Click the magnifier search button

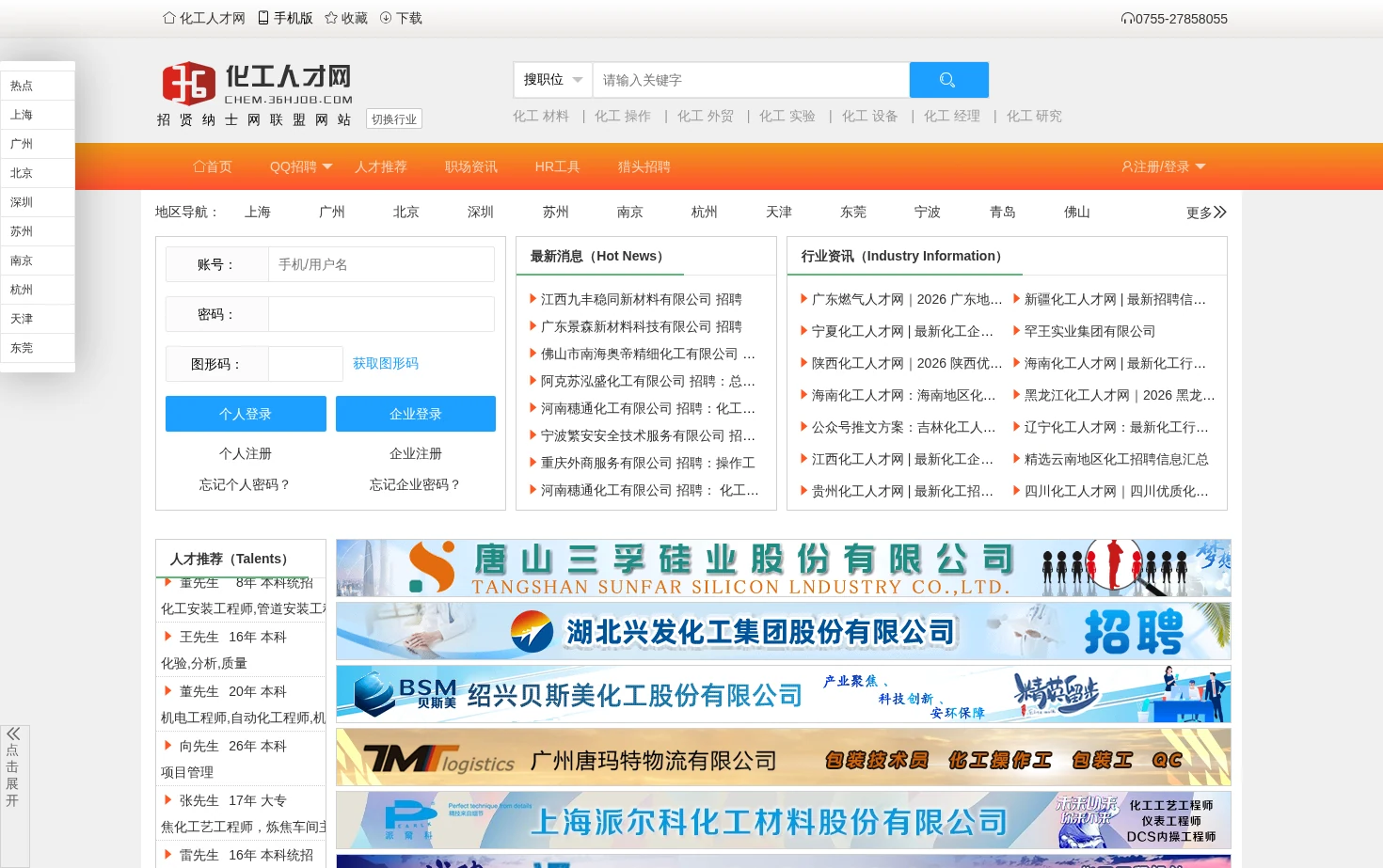[948, 80]
